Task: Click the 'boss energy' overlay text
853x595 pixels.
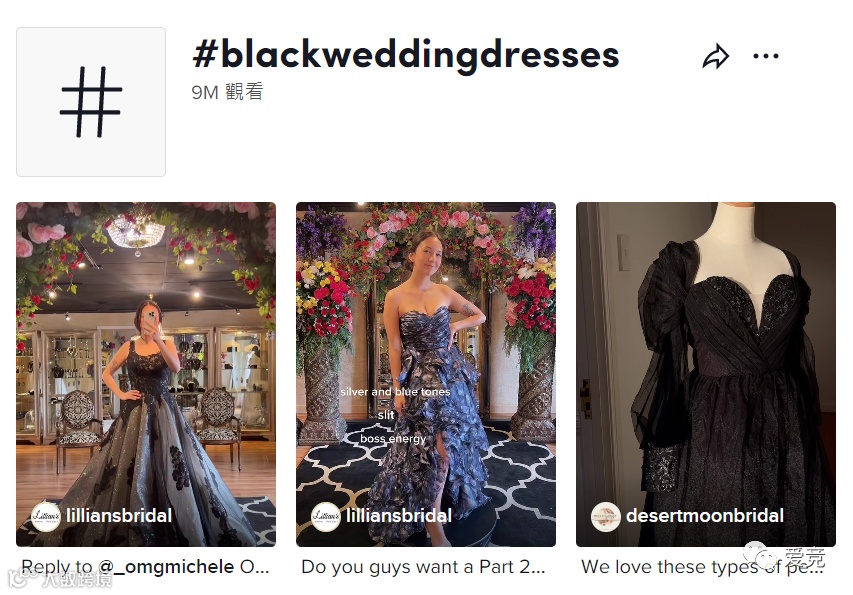Action: 393,438
